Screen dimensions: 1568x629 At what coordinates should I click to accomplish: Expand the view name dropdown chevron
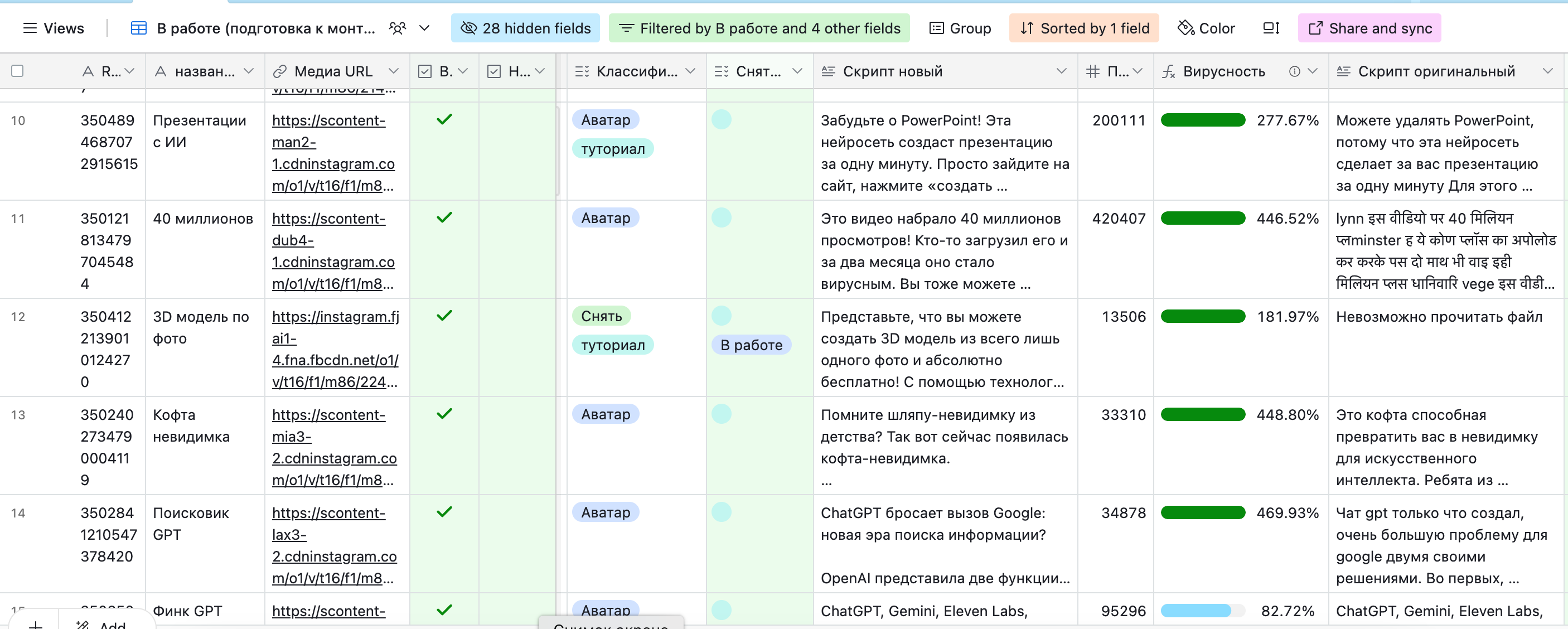pos(425,28)
